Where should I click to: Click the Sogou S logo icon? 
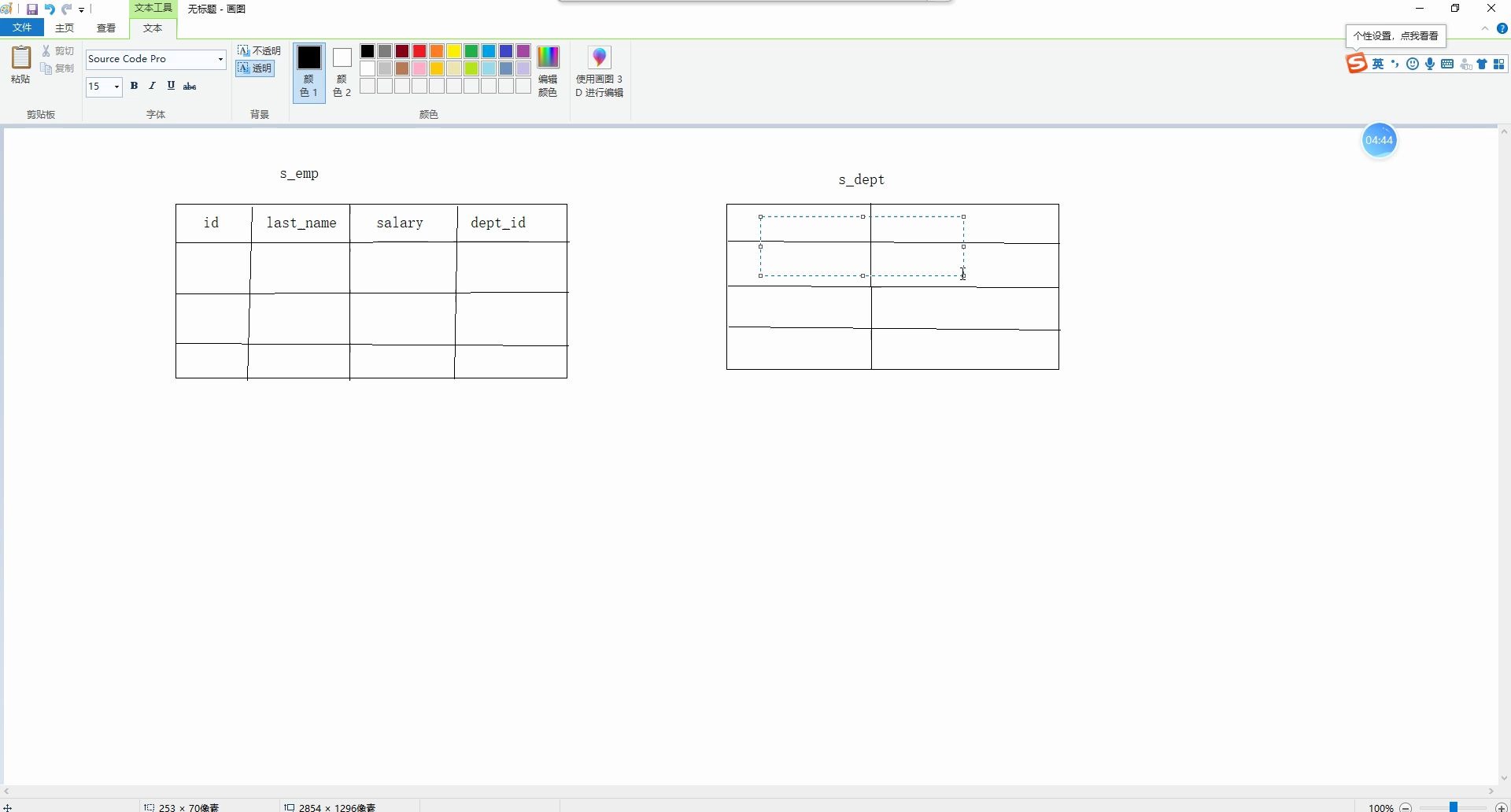tap(1357, 64)
